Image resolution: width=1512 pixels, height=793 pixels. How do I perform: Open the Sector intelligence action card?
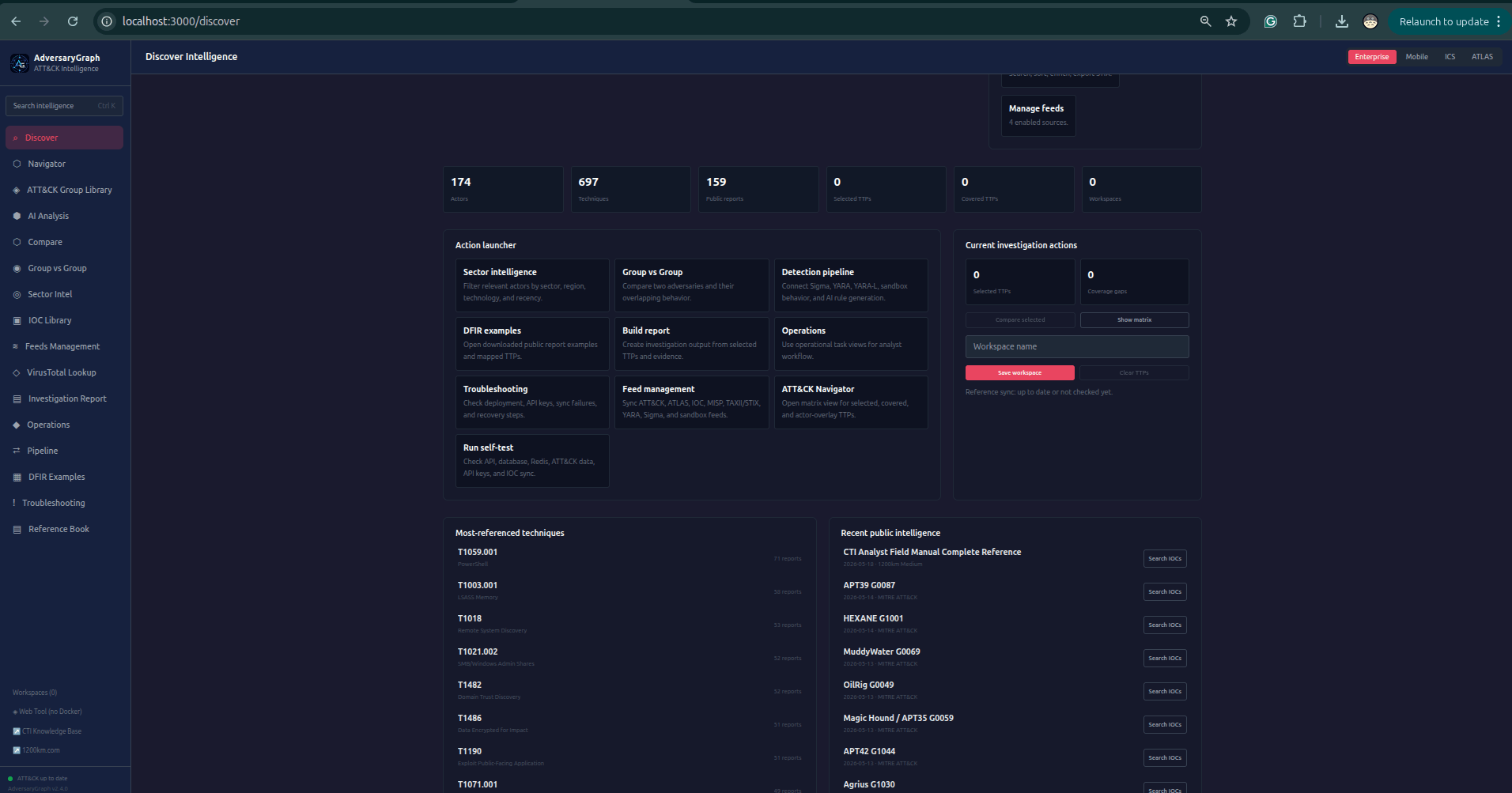point(532,285)
